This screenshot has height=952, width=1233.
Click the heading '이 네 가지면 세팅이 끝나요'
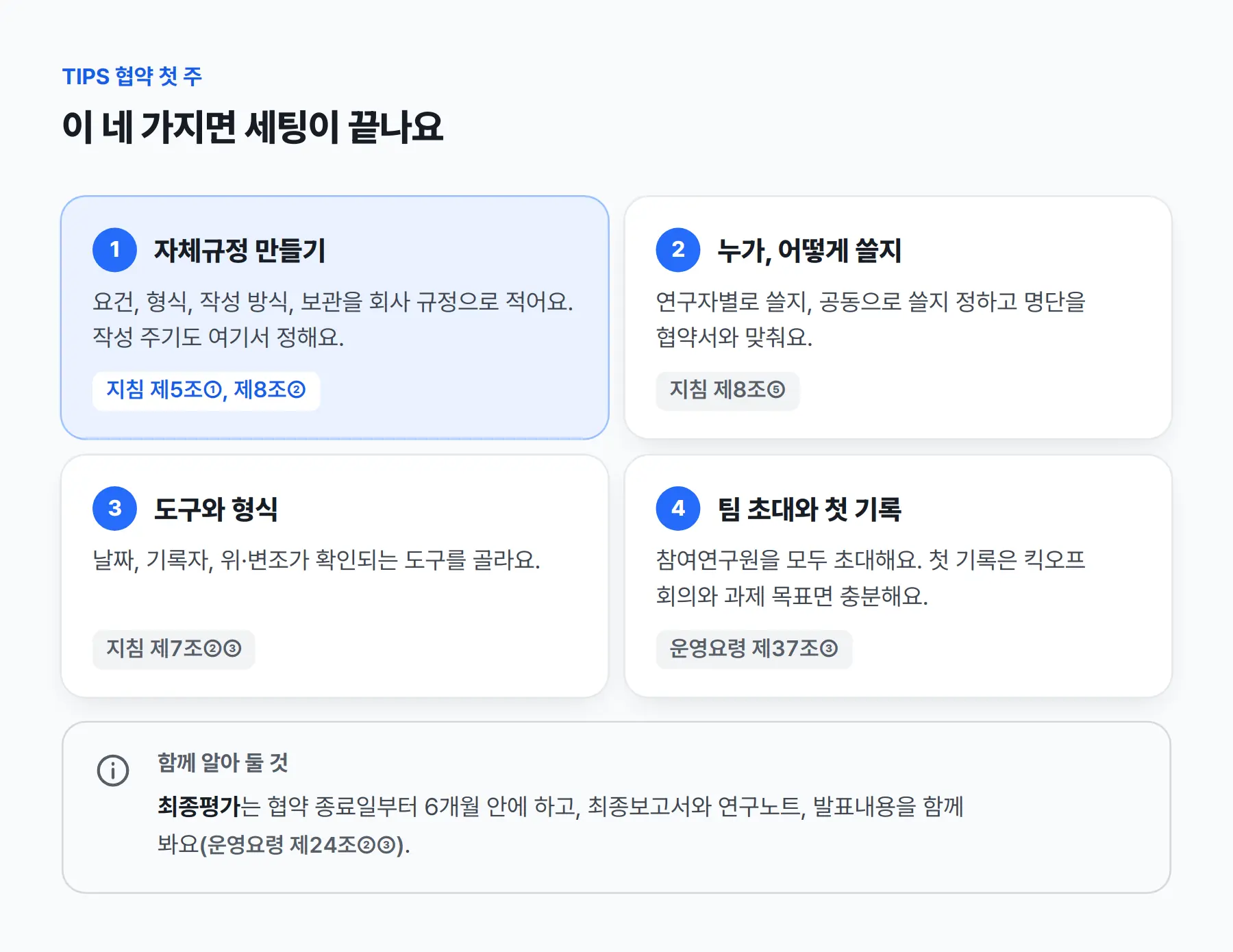pos(253,127)
